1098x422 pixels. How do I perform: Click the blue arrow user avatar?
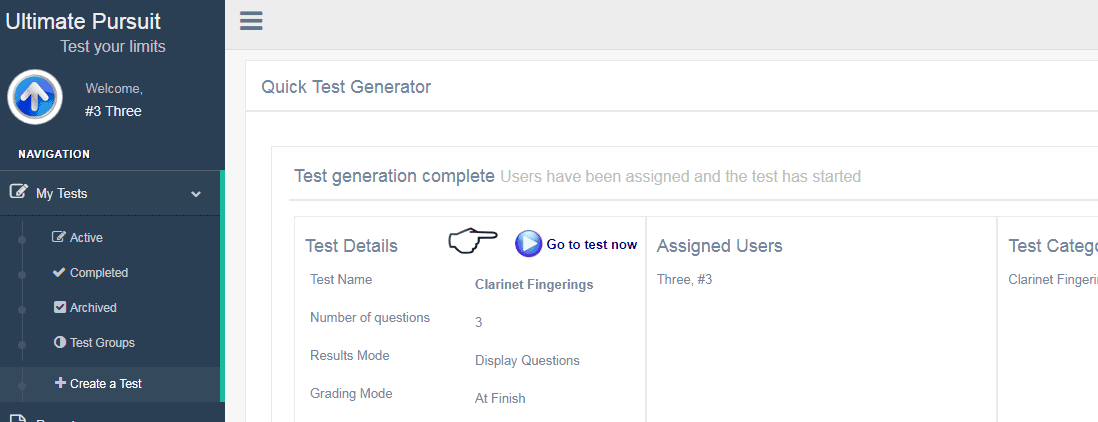click(35, 97)
